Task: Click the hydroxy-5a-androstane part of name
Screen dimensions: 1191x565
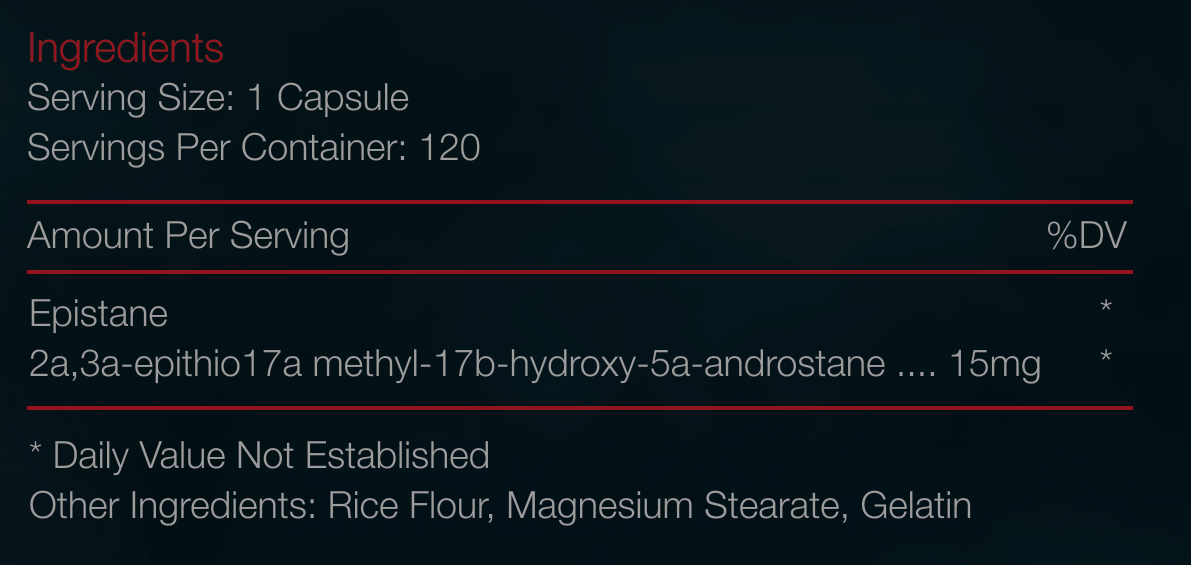Action: (x=697, y=365)
